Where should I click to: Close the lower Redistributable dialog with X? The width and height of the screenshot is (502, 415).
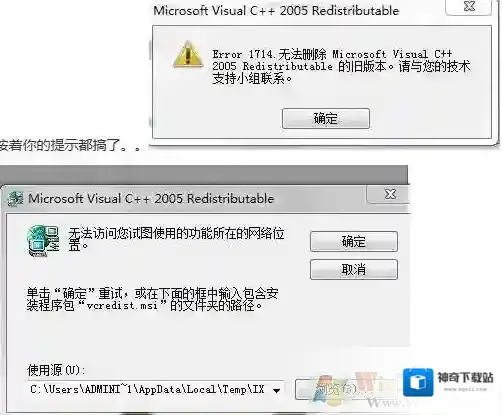(390, 194)
